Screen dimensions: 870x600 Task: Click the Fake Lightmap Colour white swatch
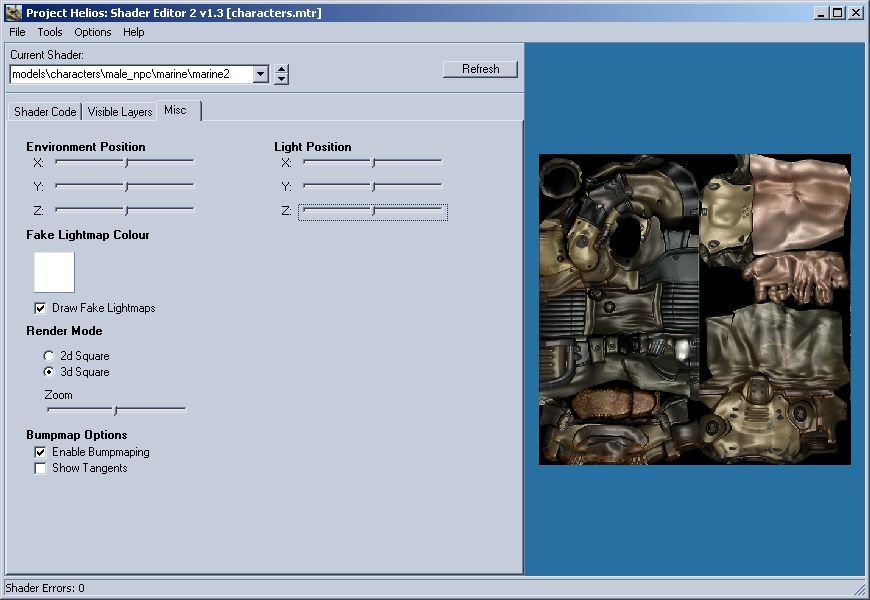pos(54,272)
